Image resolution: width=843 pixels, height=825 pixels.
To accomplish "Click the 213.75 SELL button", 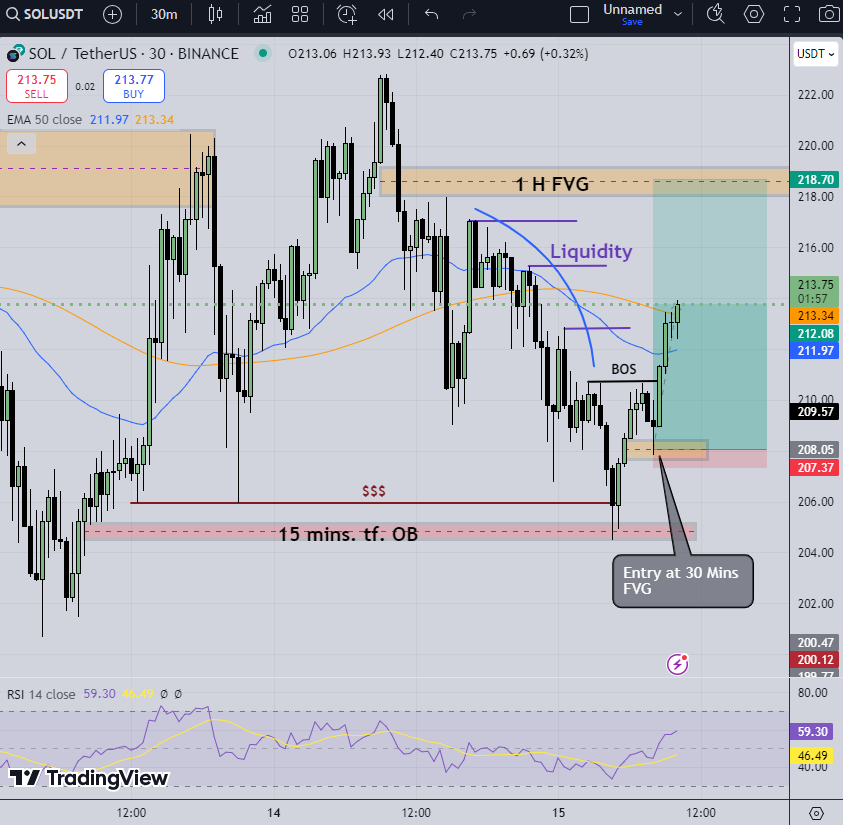I will [x=37, y=86].
